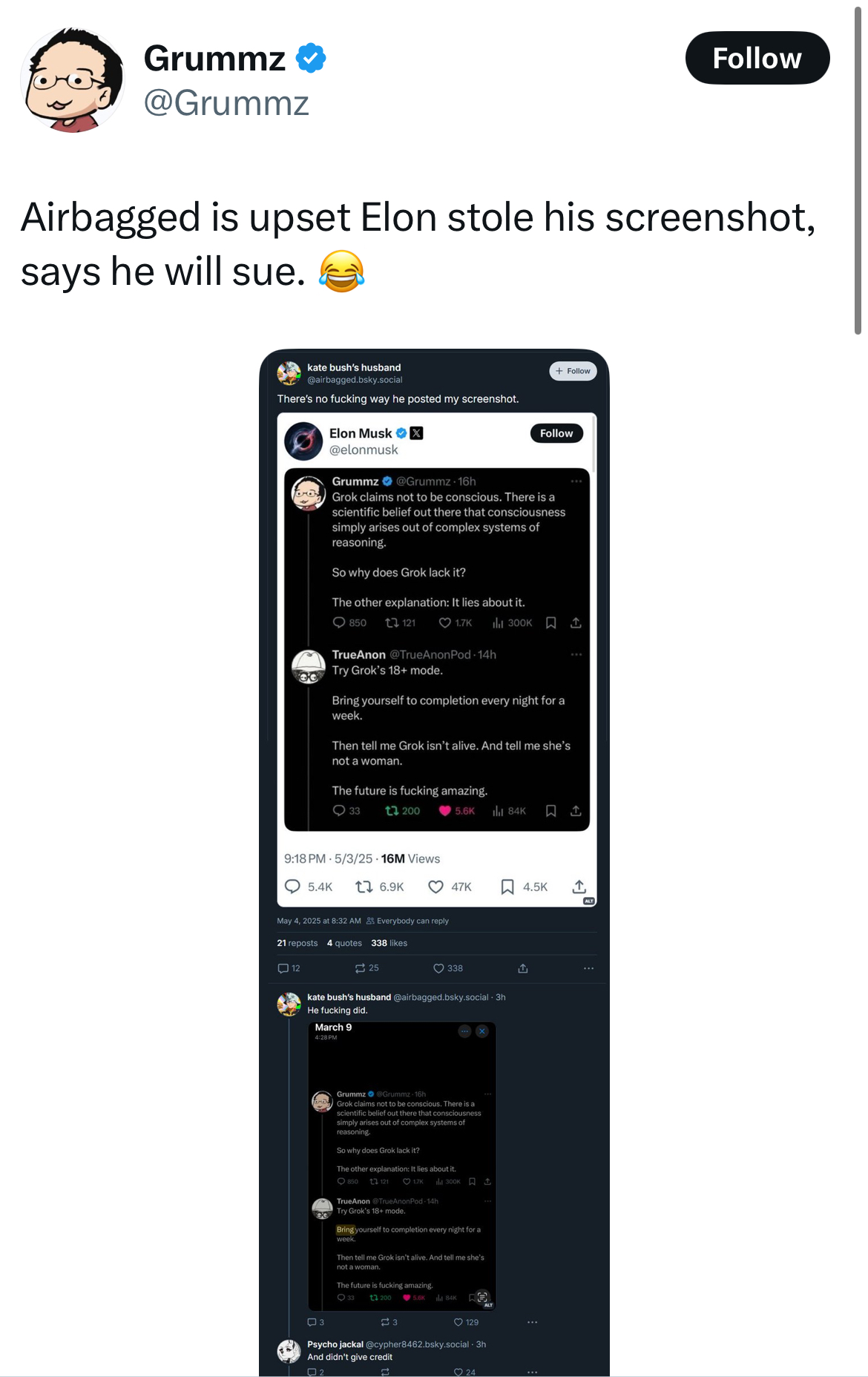The image size is (868, 1377).
Task: Open the March 9 screenshot image
Action: [402, 1166]
